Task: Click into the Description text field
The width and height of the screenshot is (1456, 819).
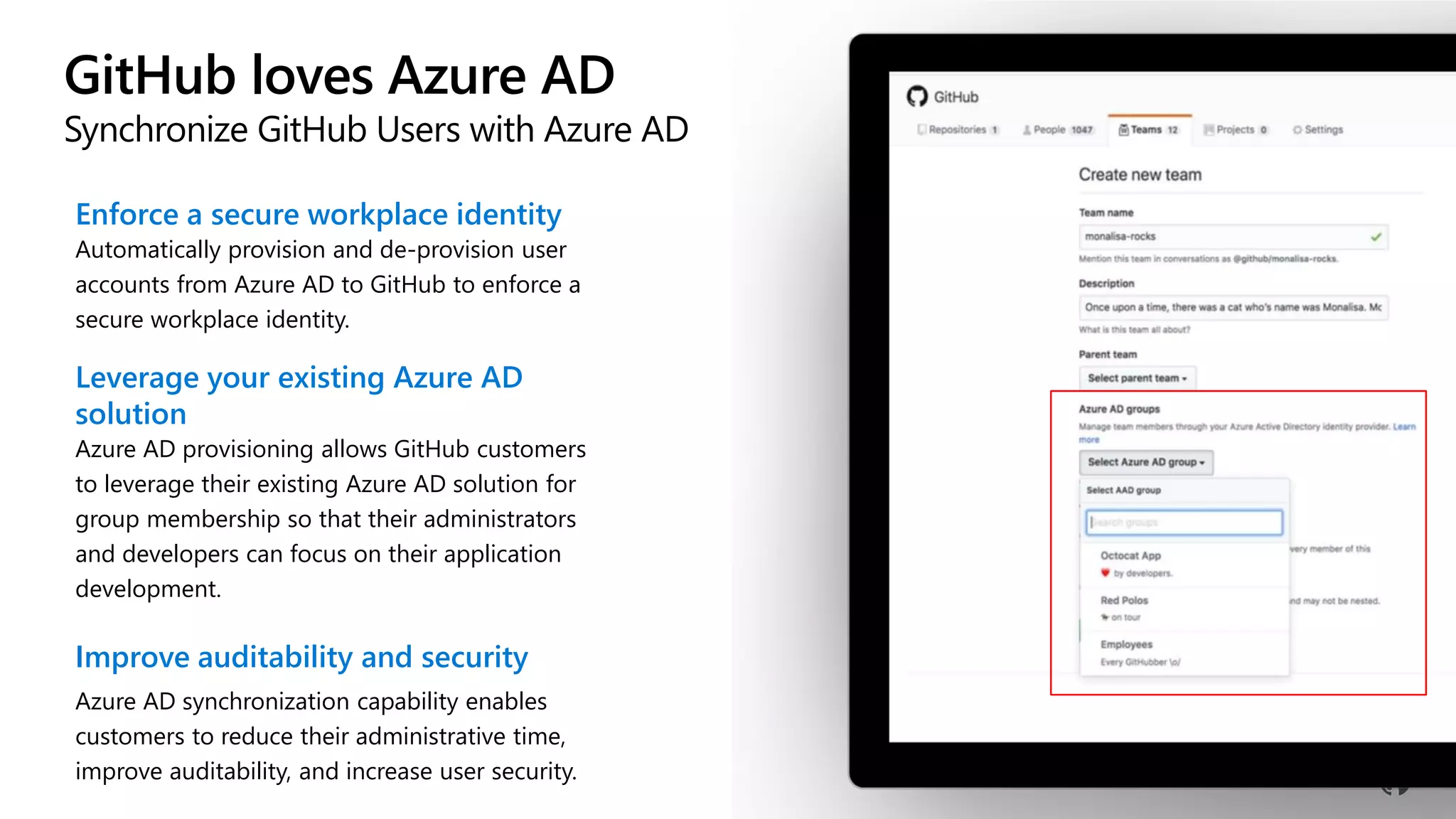Action: tap(1233, 307)
